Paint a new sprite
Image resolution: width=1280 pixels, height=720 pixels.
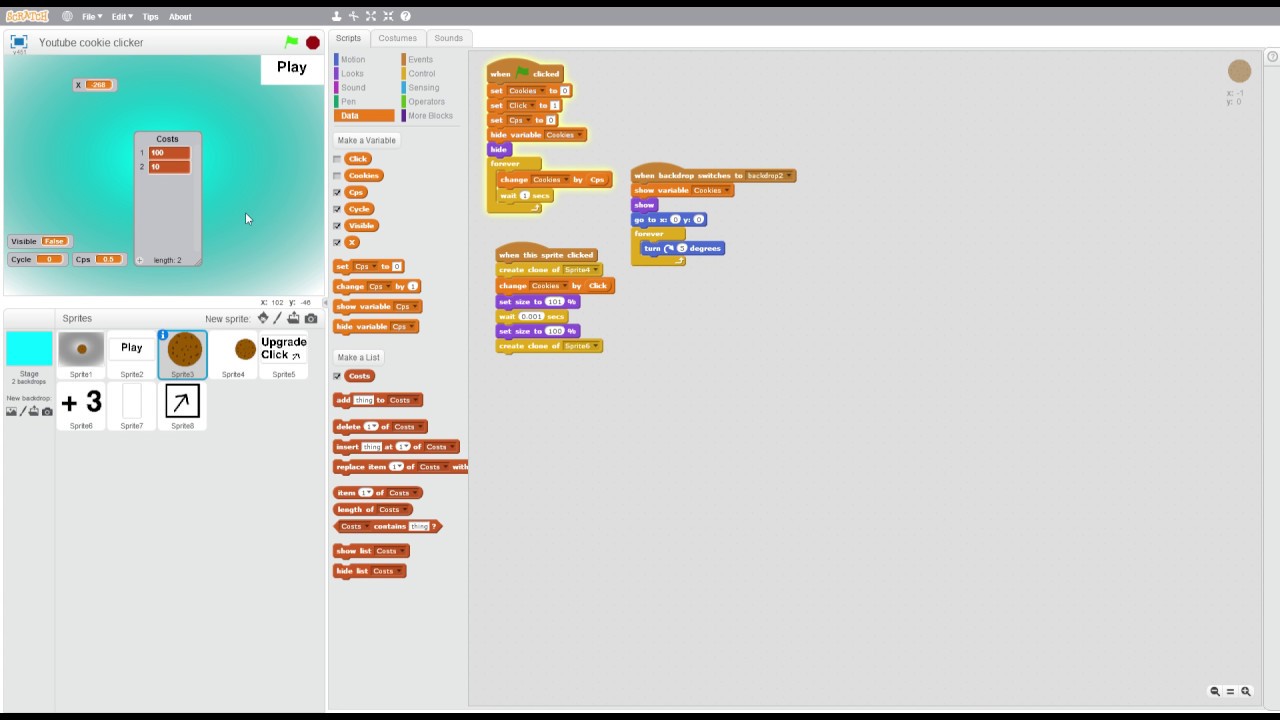278,318
